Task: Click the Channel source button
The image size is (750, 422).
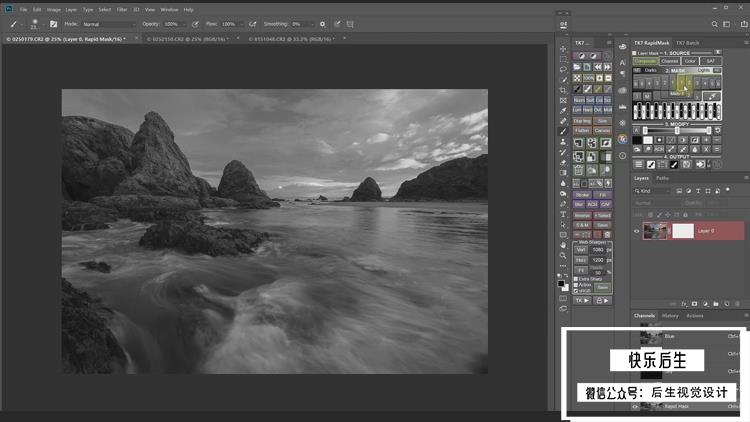Action: [670, 61]
